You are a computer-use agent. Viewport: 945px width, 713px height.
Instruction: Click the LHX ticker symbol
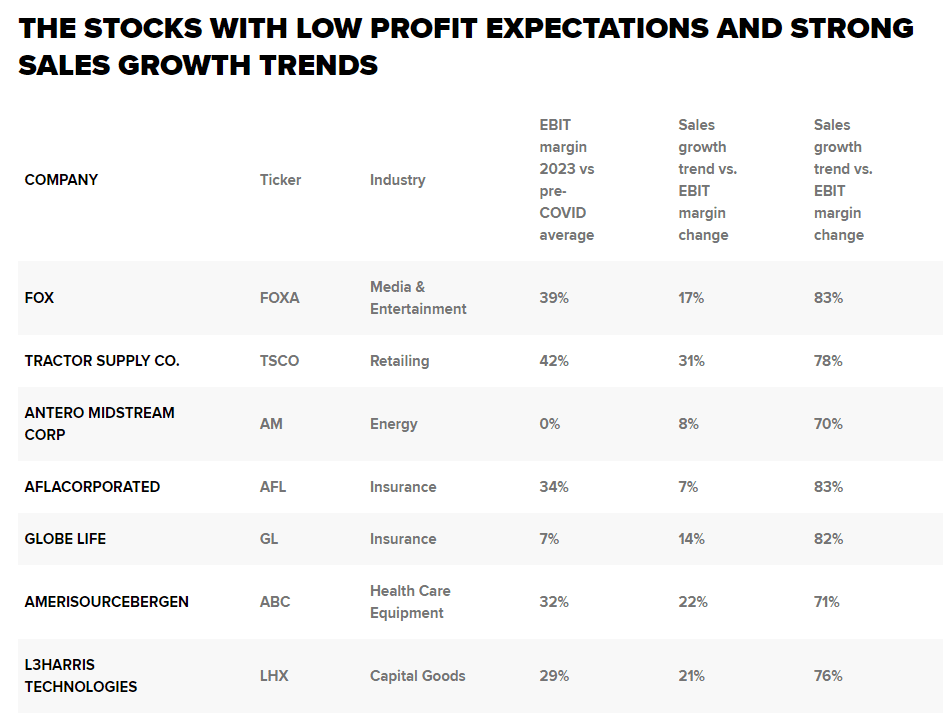274,676
